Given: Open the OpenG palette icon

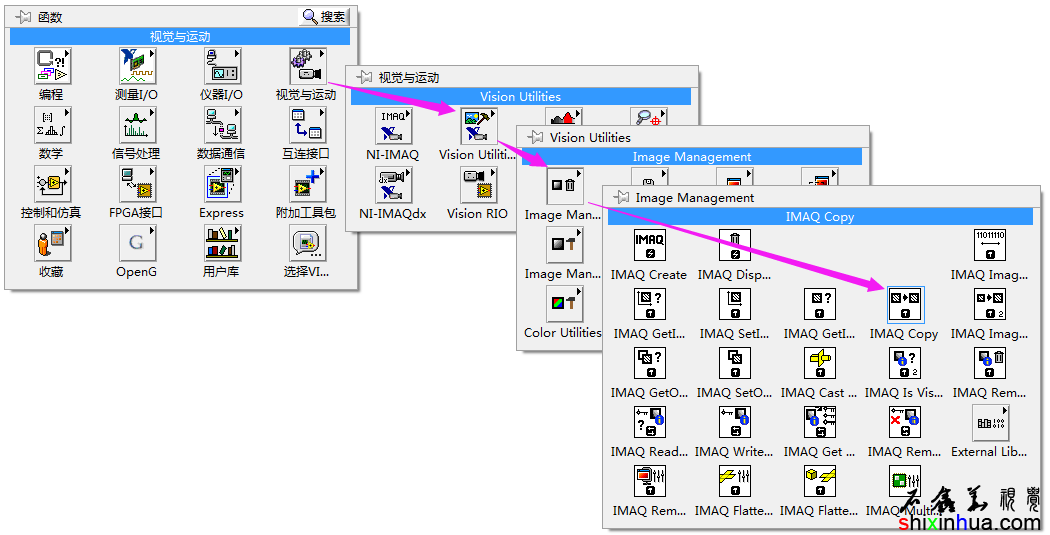Looking at the screenshot, I should pyautogui.click(x=136, y=243).
